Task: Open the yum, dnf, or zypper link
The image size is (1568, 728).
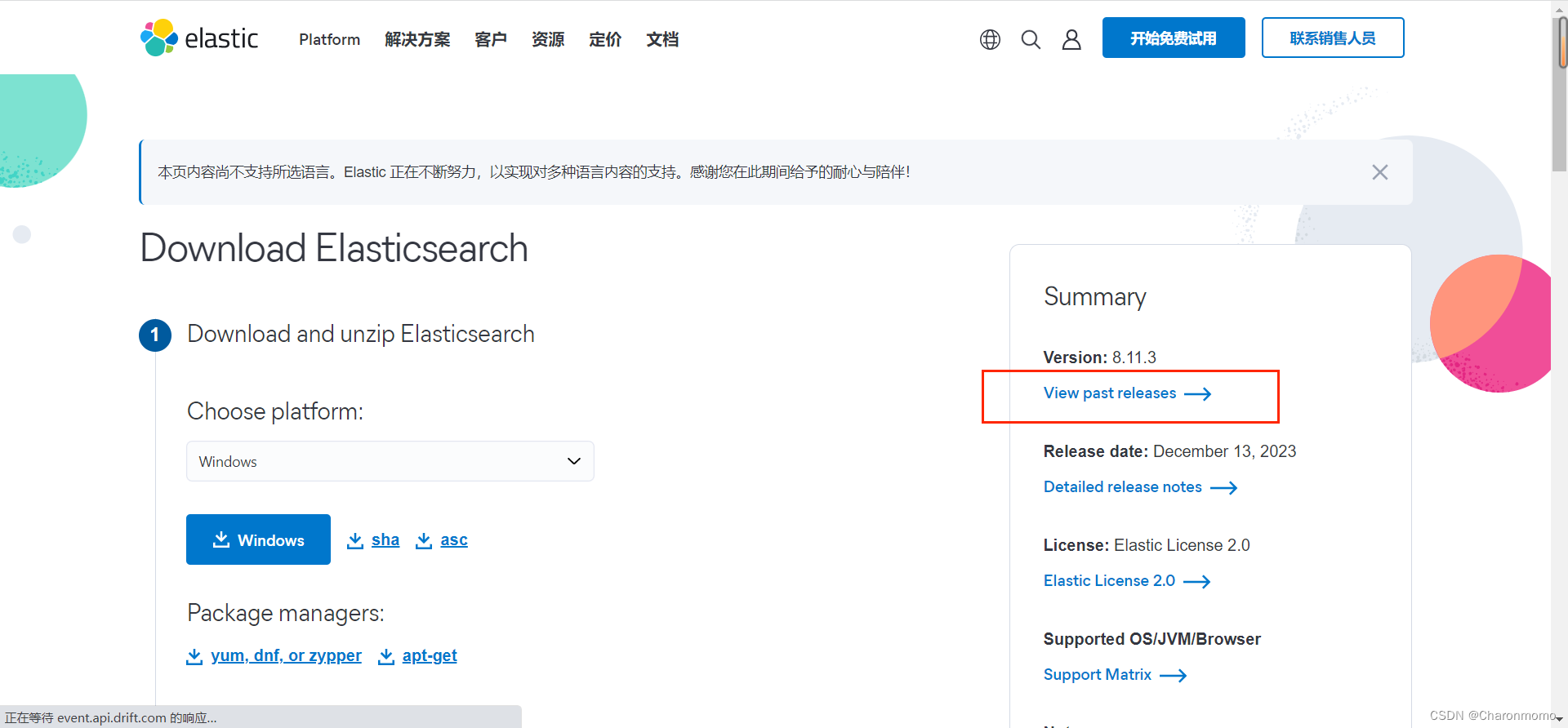Action: pyautogui.click(x=286, y=655)
